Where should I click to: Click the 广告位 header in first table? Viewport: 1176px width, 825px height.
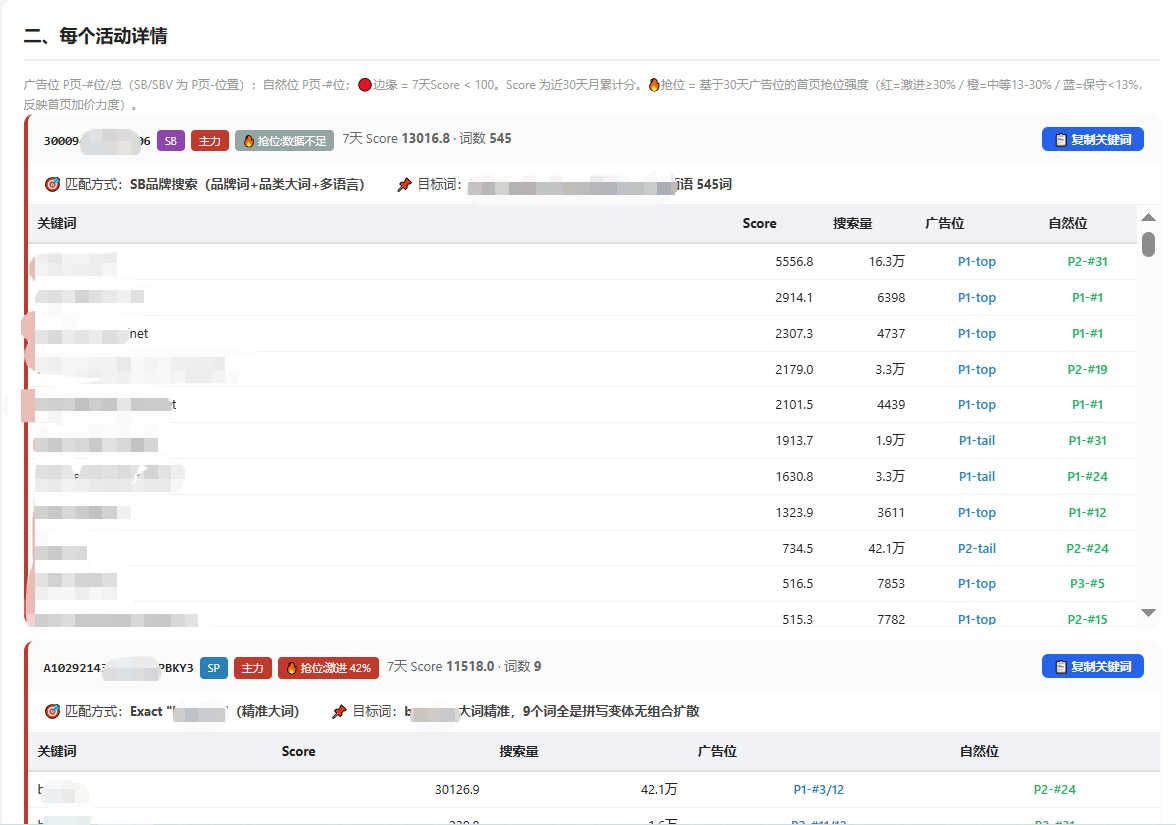tap(944, 224)
